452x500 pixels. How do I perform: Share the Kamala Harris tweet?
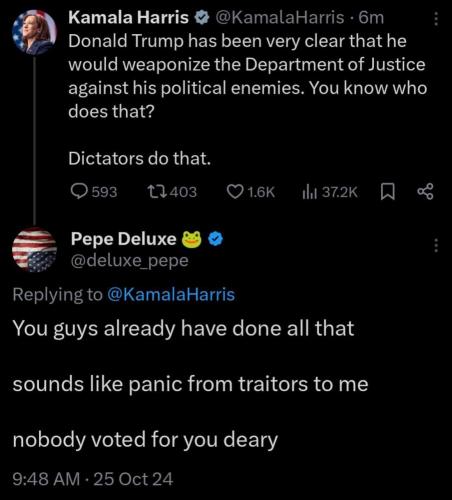tap(426, 192)
